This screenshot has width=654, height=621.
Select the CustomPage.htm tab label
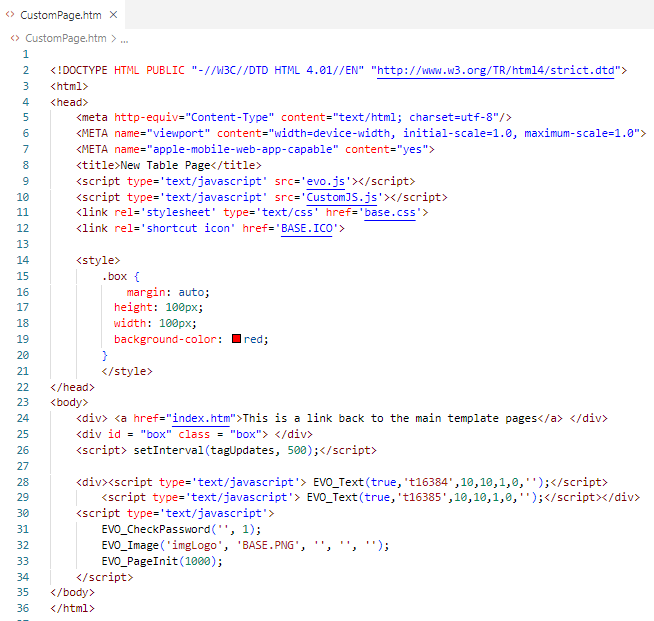click(x=61, y=15)
